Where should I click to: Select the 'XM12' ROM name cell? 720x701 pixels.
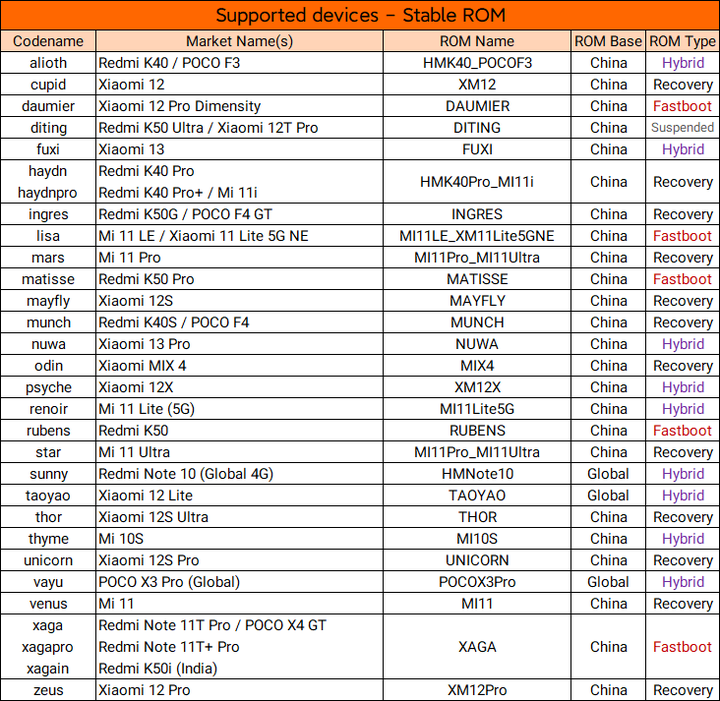(477, 84)
